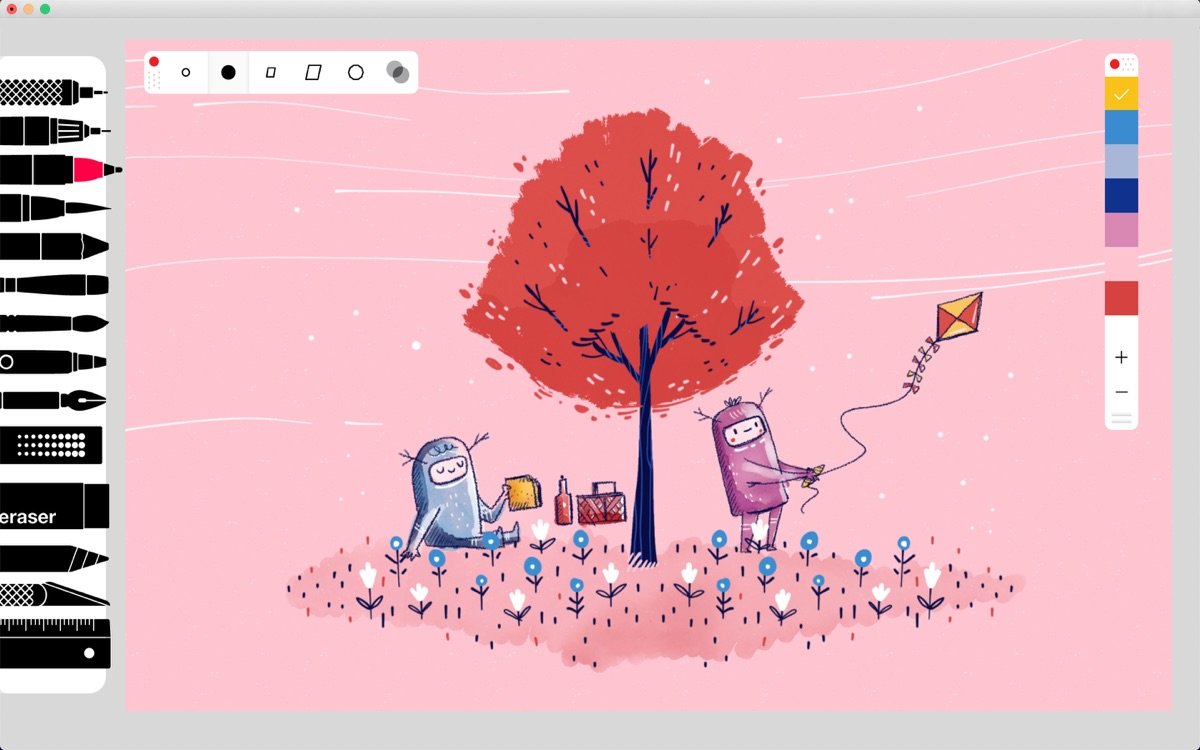
Task: Click the plus button to add color
Action: (x=1121, y=357)
